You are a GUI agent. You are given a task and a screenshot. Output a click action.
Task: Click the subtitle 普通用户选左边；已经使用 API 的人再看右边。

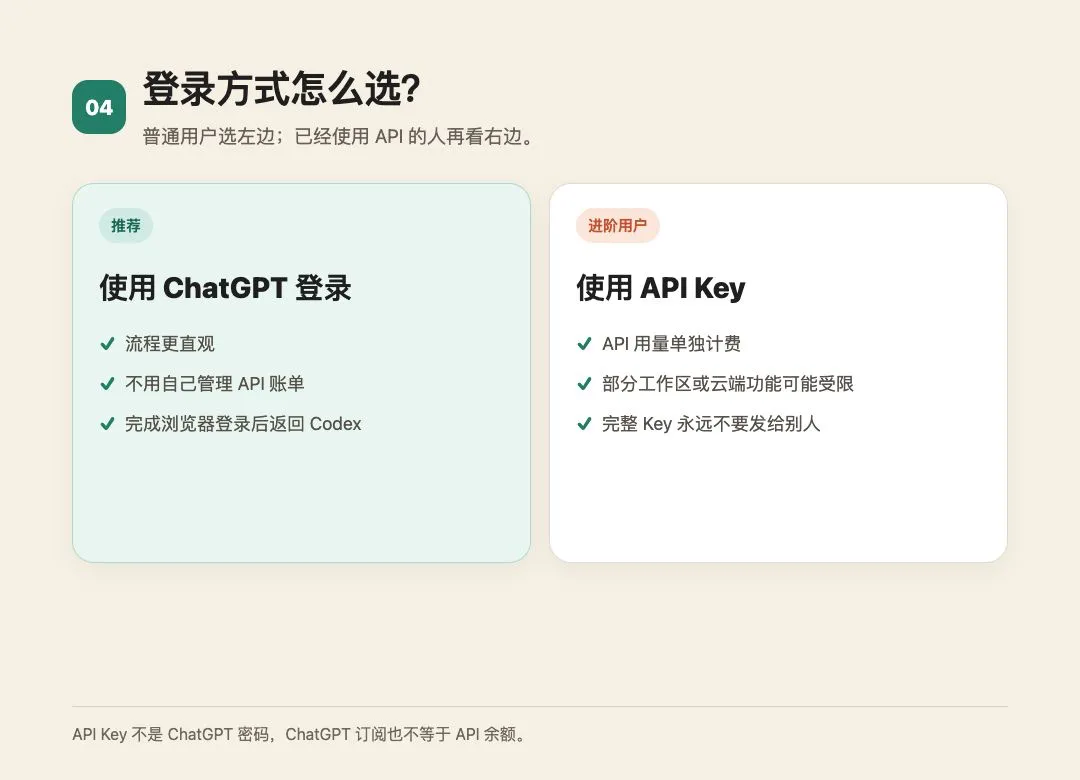tap(338, 136)
